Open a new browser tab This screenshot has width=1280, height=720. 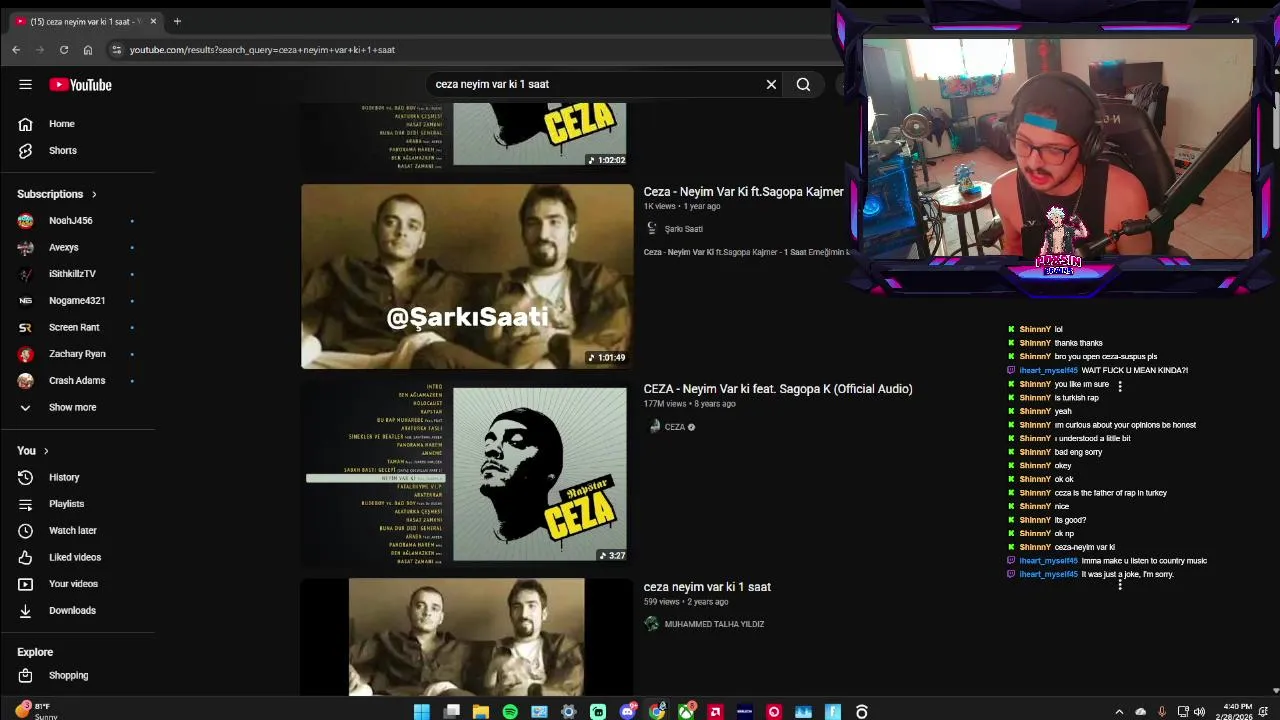tap(177, 21)
